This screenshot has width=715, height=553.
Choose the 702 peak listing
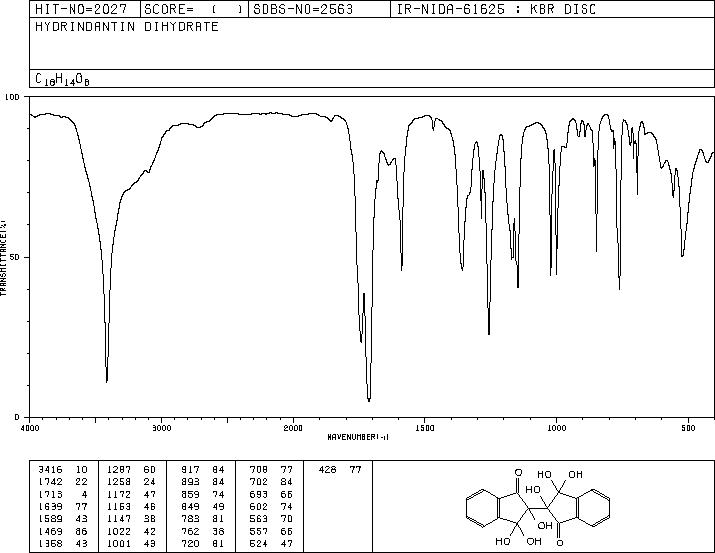(271, 482)
